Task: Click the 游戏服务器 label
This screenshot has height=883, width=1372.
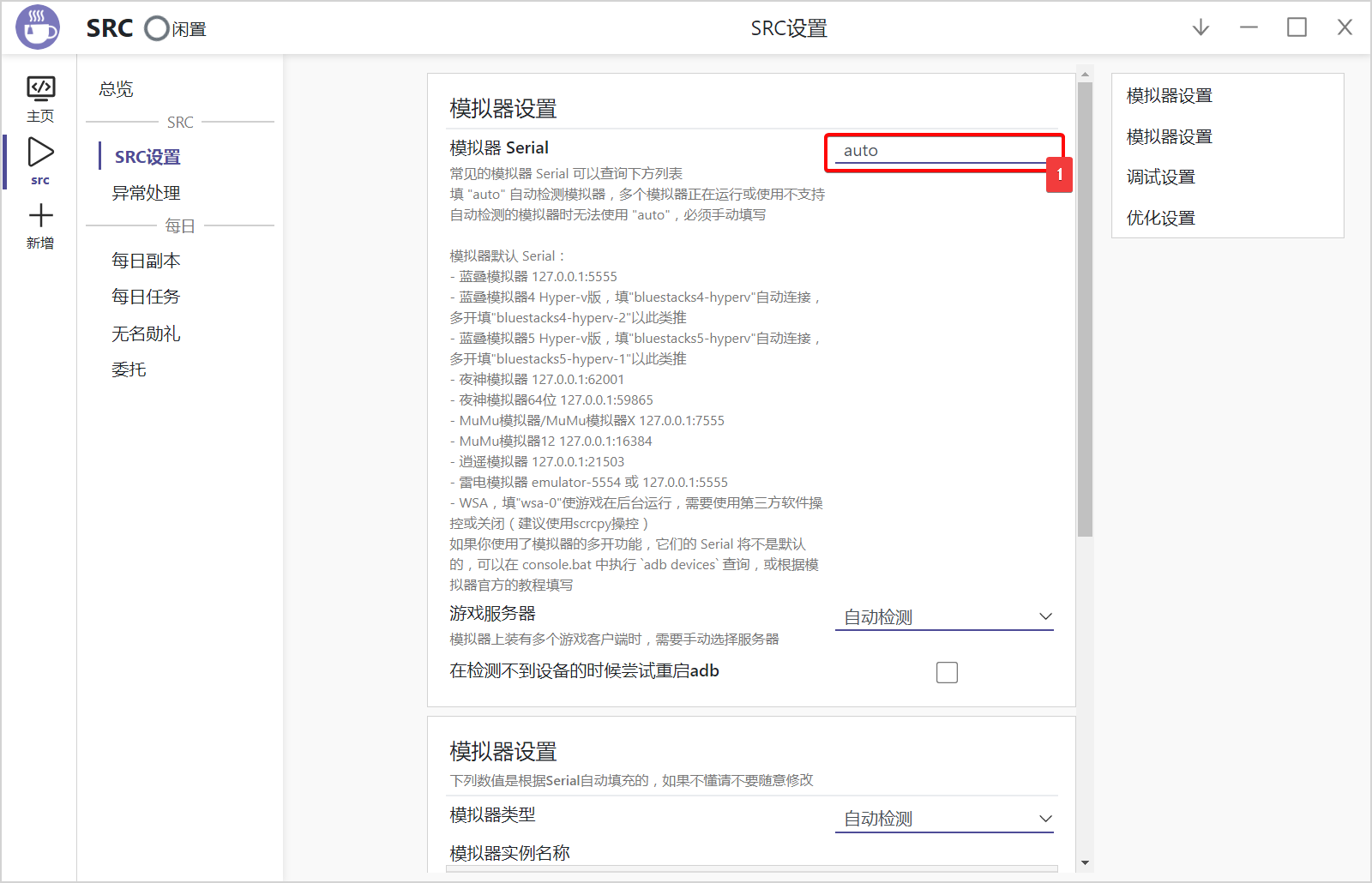Action: click(x=492, y=614)
